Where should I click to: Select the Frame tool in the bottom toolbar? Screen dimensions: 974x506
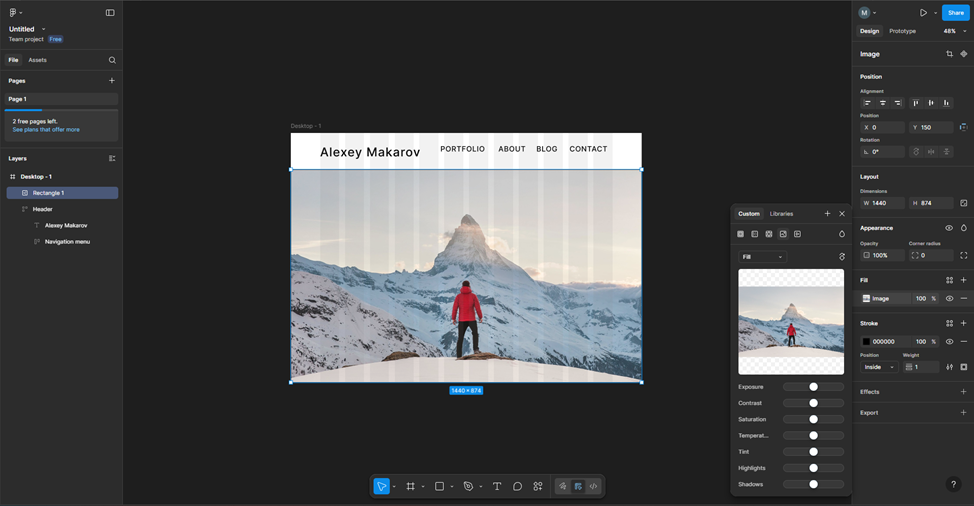pos(410,486)
